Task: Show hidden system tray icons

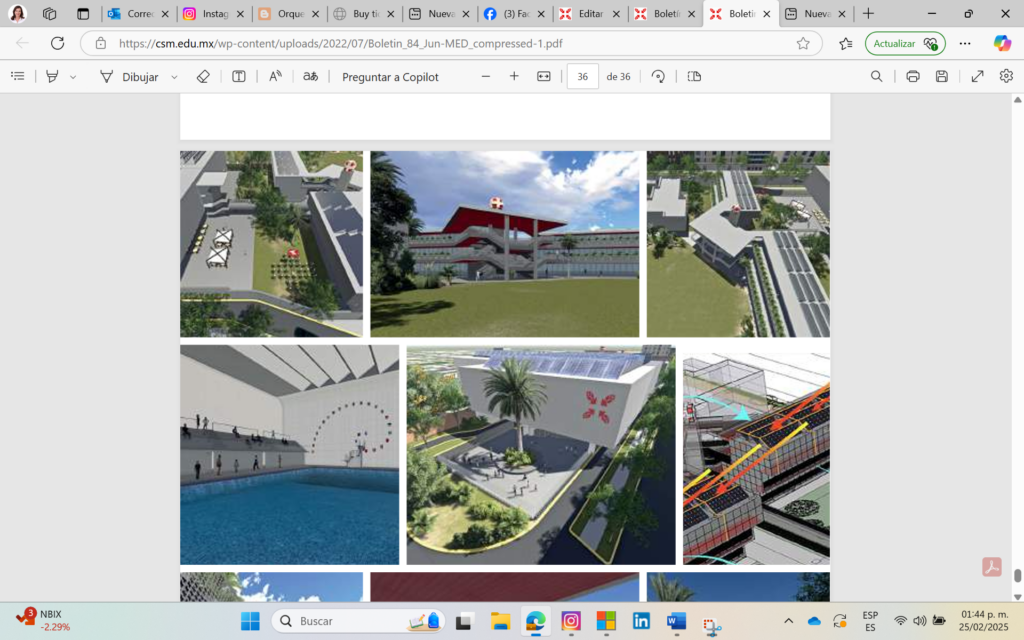Action: pyautogui.click(x=788, y=621)
